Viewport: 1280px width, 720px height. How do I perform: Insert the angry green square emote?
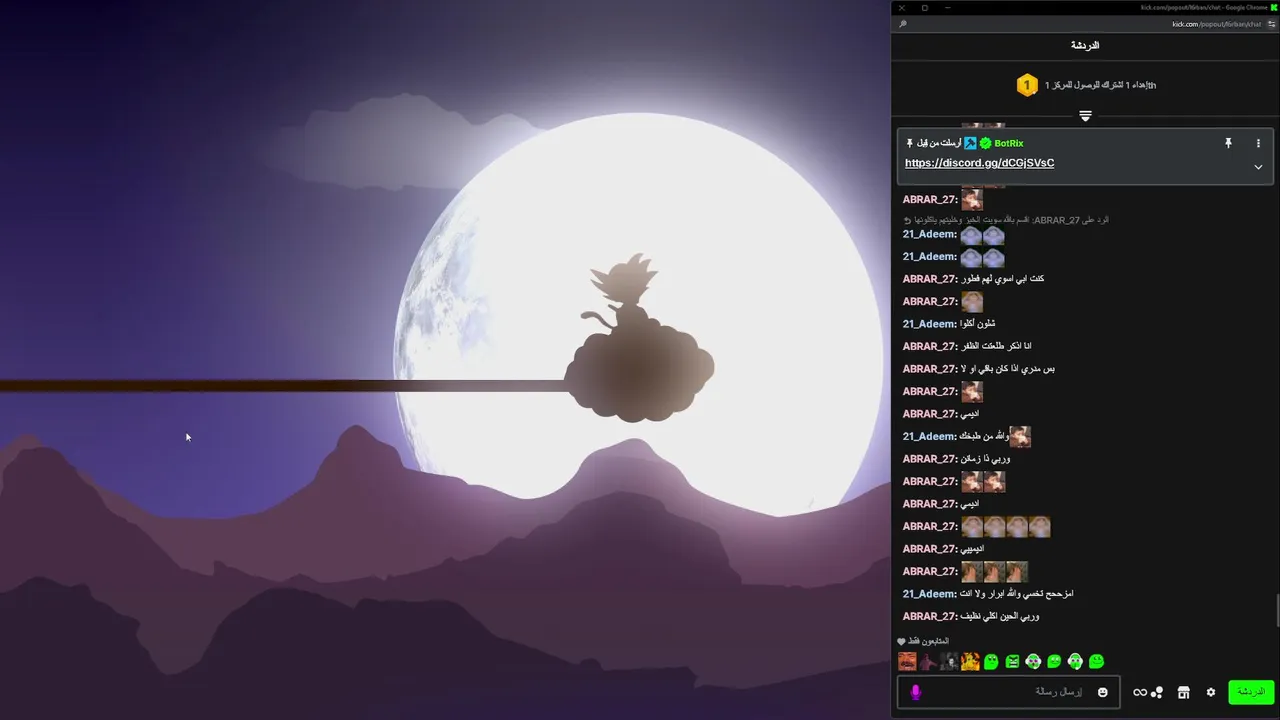click(1012, 661)
